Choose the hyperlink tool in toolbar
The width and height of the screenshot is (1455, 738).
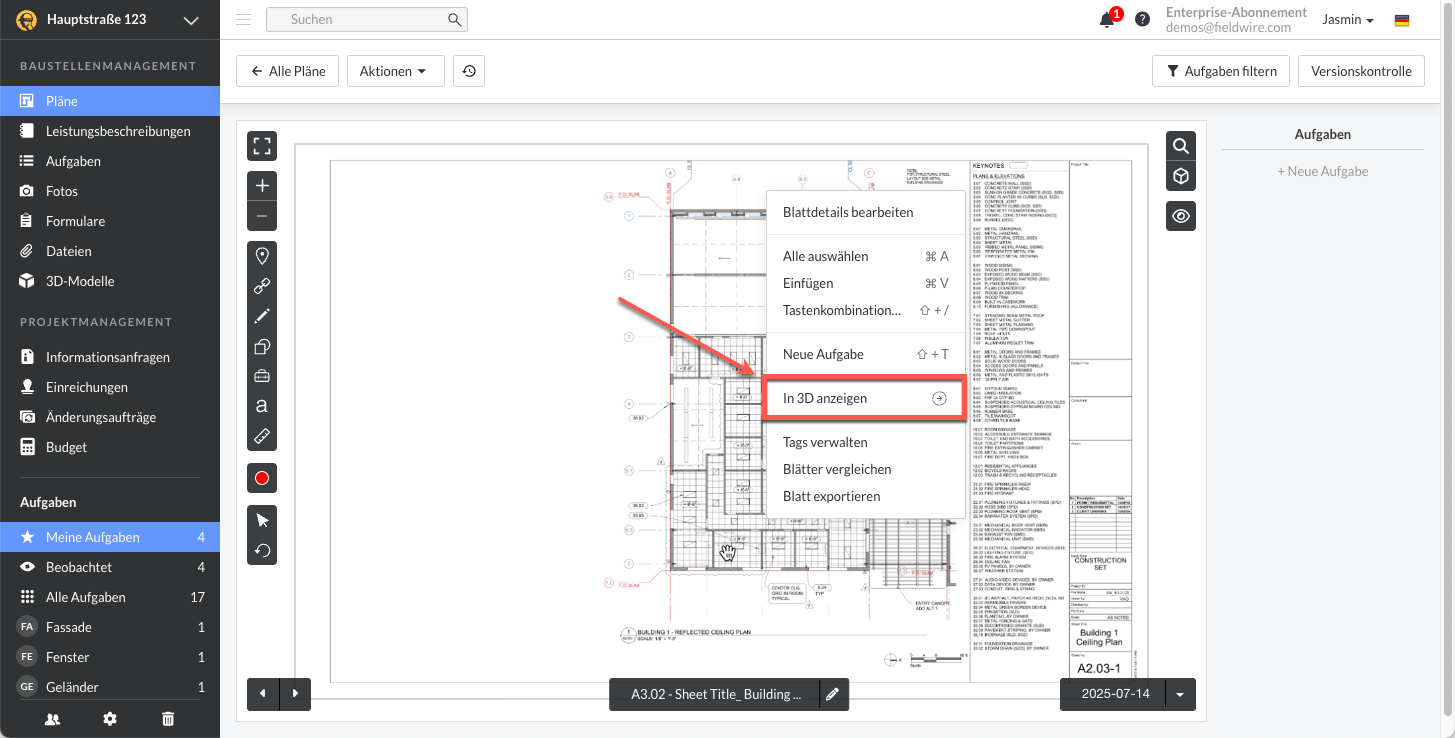click(x=262, y=286)
